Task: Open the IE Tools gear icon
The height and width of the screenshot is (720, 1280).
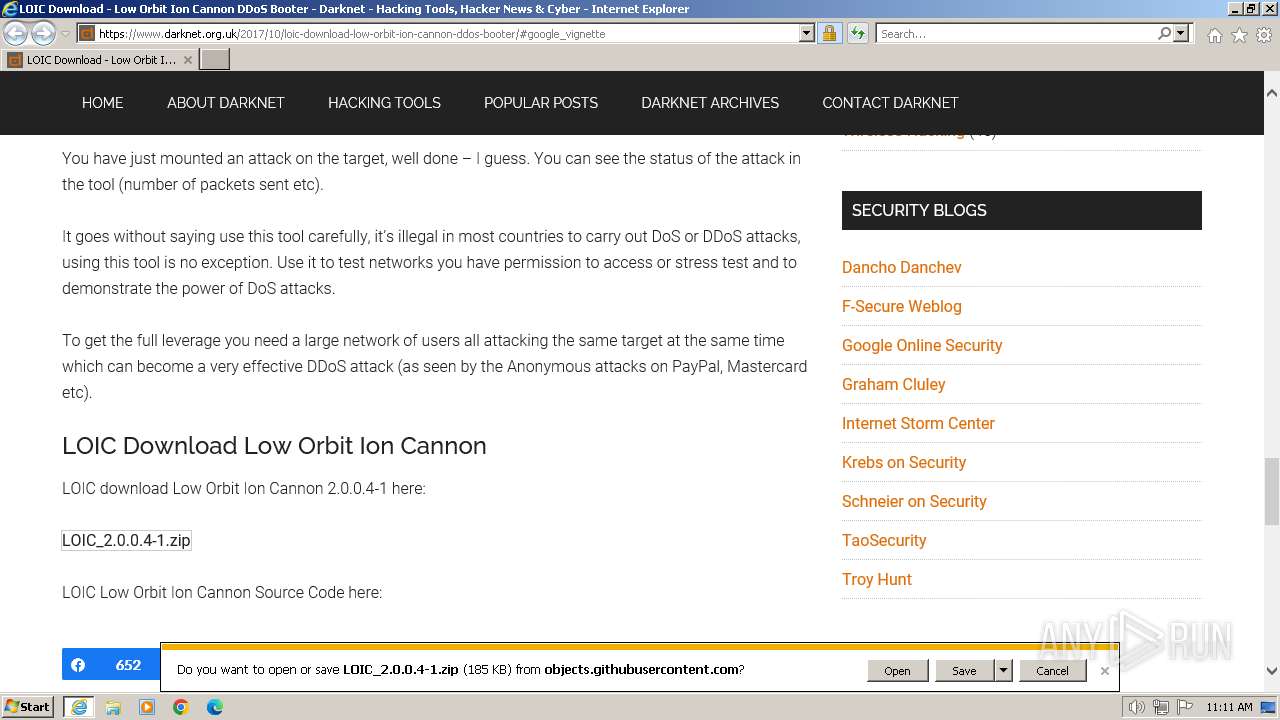Action: pos(1264,35)
